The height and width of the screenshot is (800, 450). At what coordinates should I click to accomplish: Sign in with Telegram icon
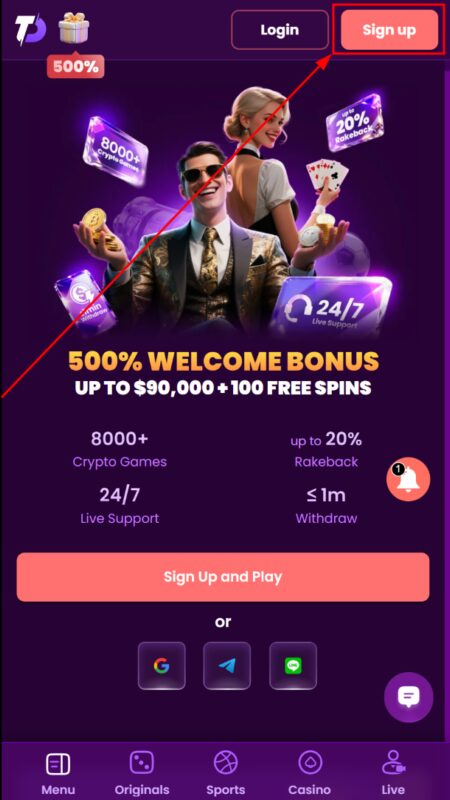pyautogui.click(x=227, y=666)
